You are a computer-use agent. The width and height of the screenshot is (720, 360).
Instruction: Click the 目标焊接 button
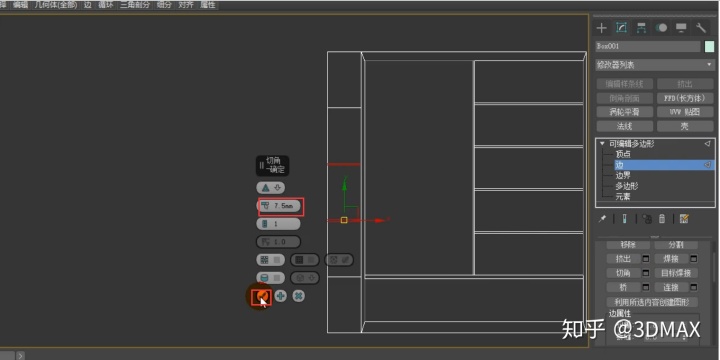coord(676,273)
